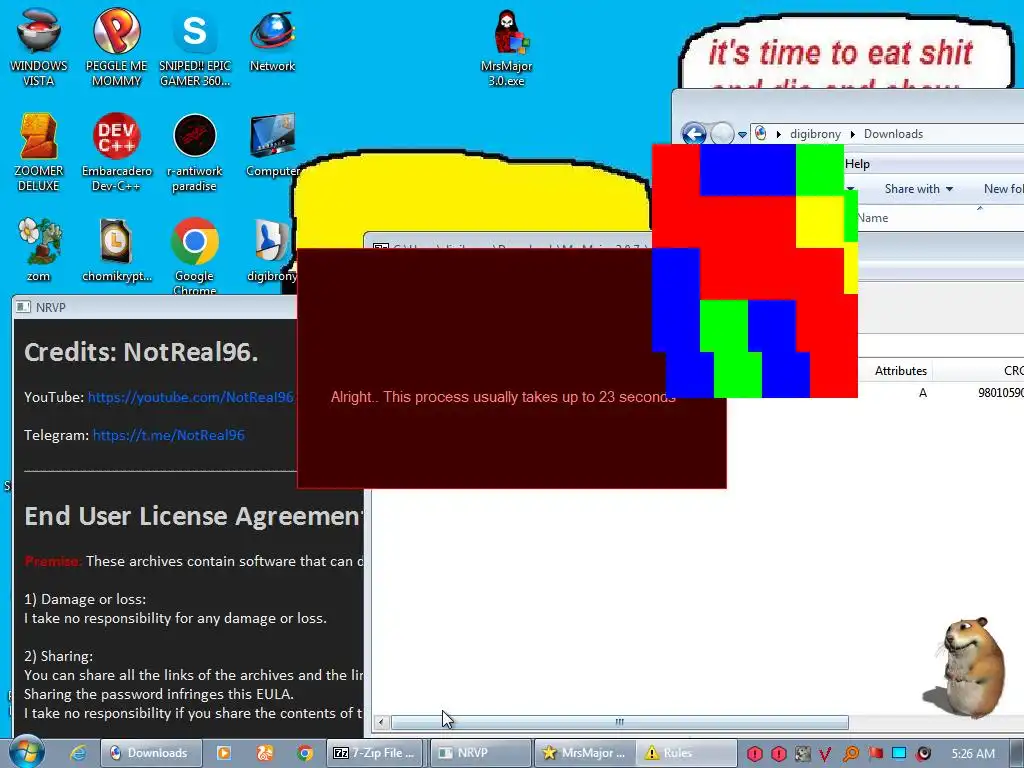Expand the recent pages dropdown in Explorer

743,135
